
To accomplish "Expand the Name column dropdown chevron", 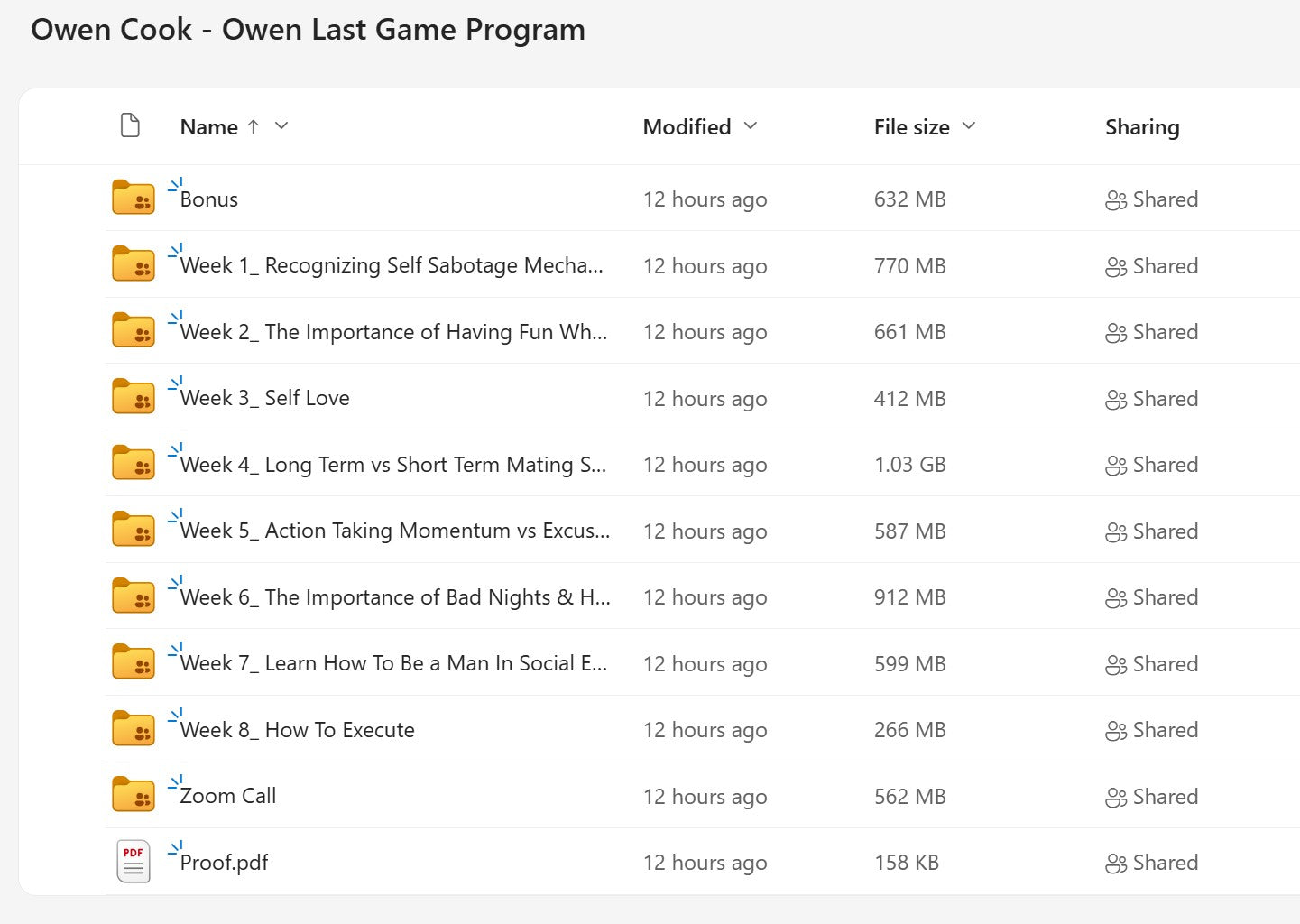I will click(281, 126).
